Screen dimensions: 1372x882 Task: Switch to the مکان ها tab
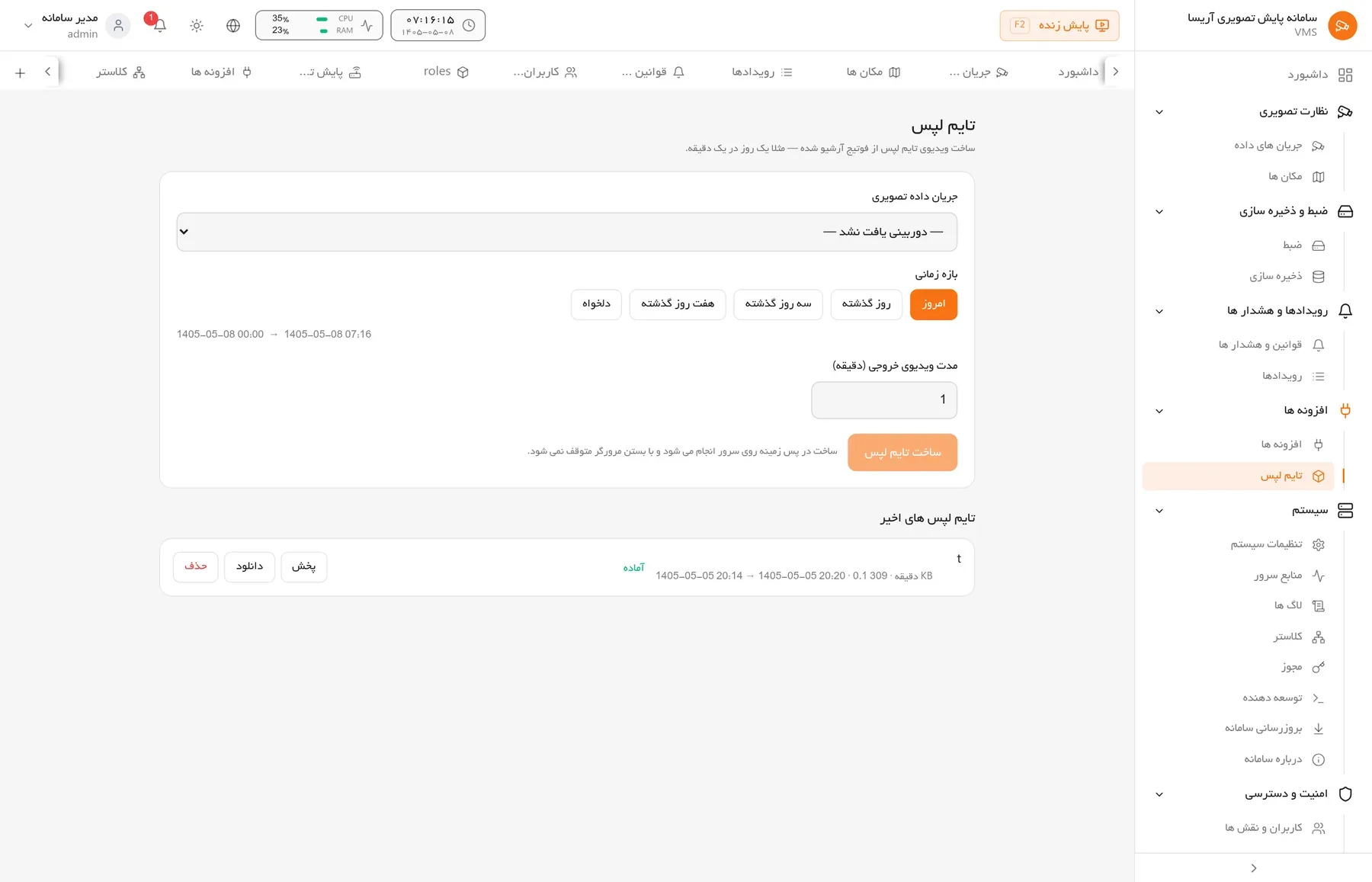[874, 72]
